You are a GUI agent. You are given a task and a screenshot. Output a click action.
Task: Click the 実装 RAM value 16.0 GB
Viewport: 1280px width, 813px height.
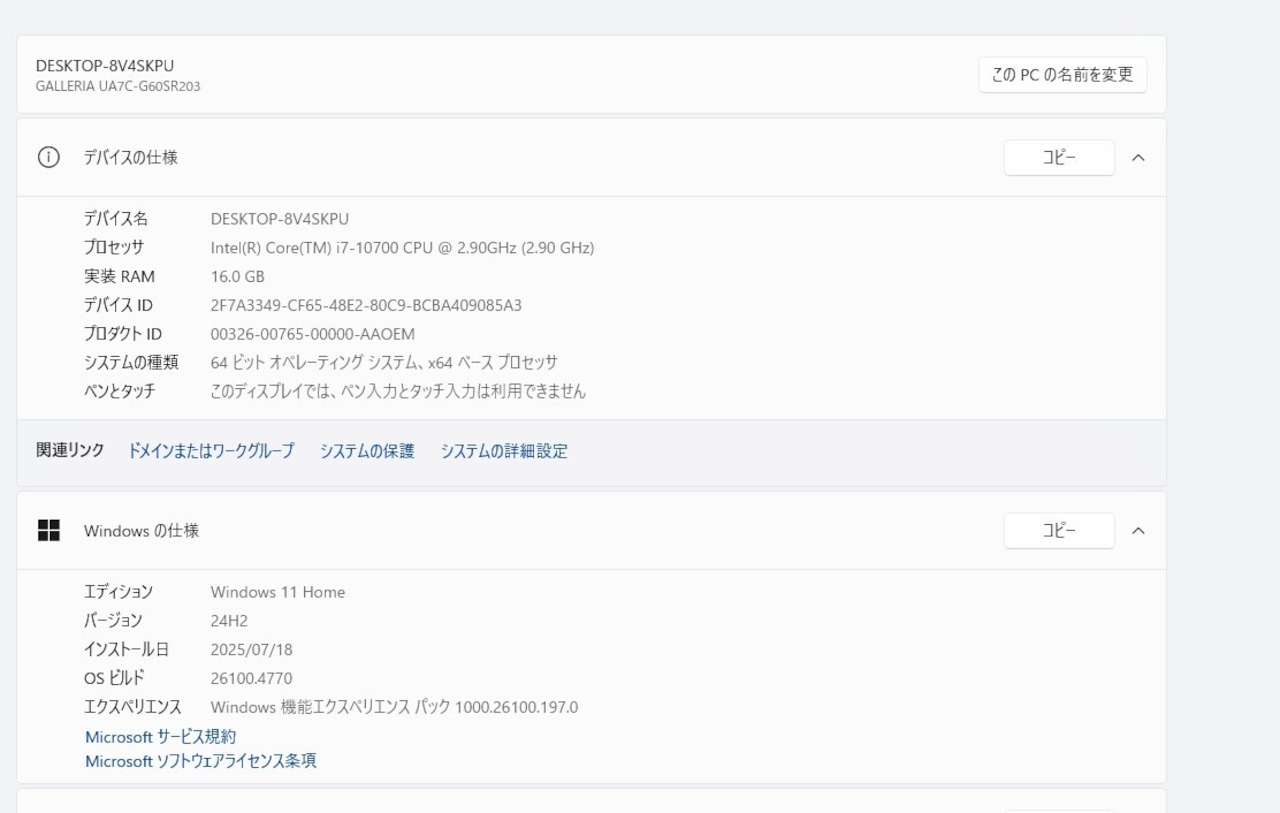tap(237, 276)
